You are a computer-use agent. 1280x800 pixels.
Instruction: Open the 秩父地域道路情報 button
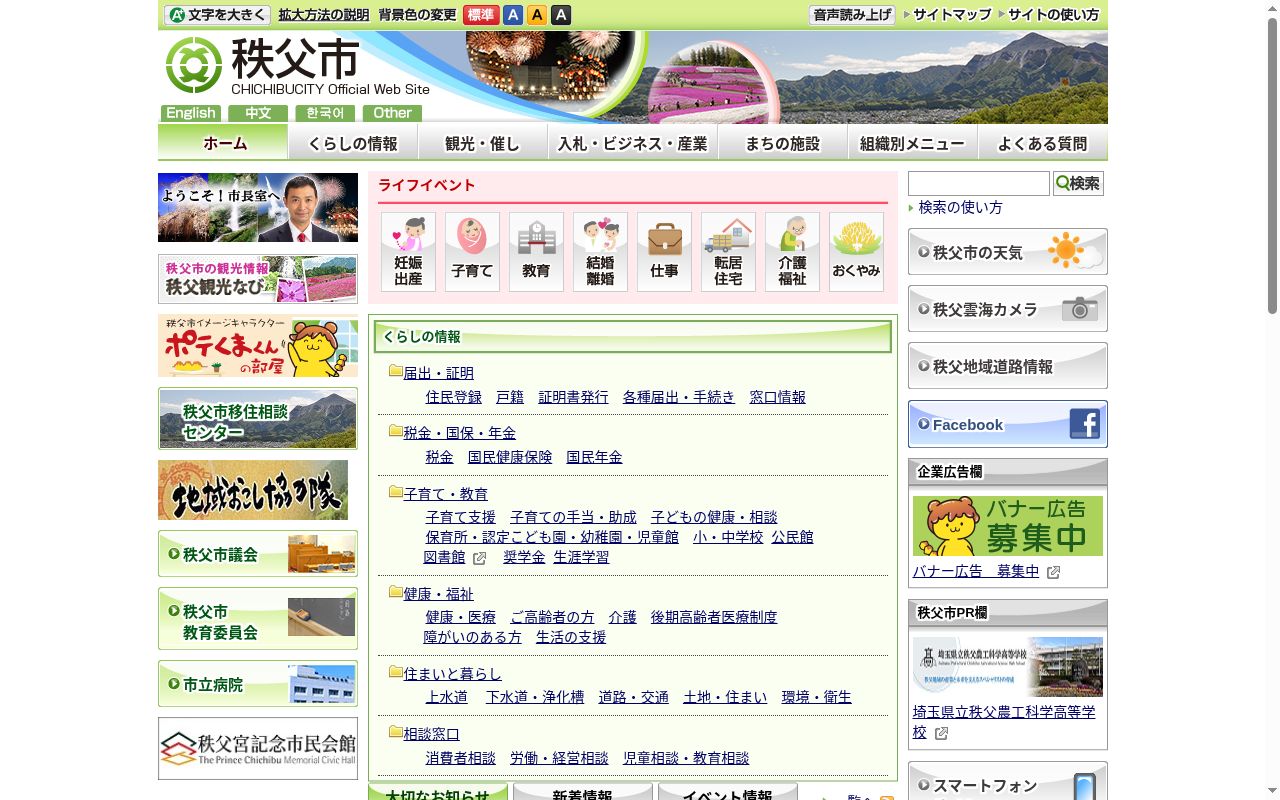[1008, 366]
